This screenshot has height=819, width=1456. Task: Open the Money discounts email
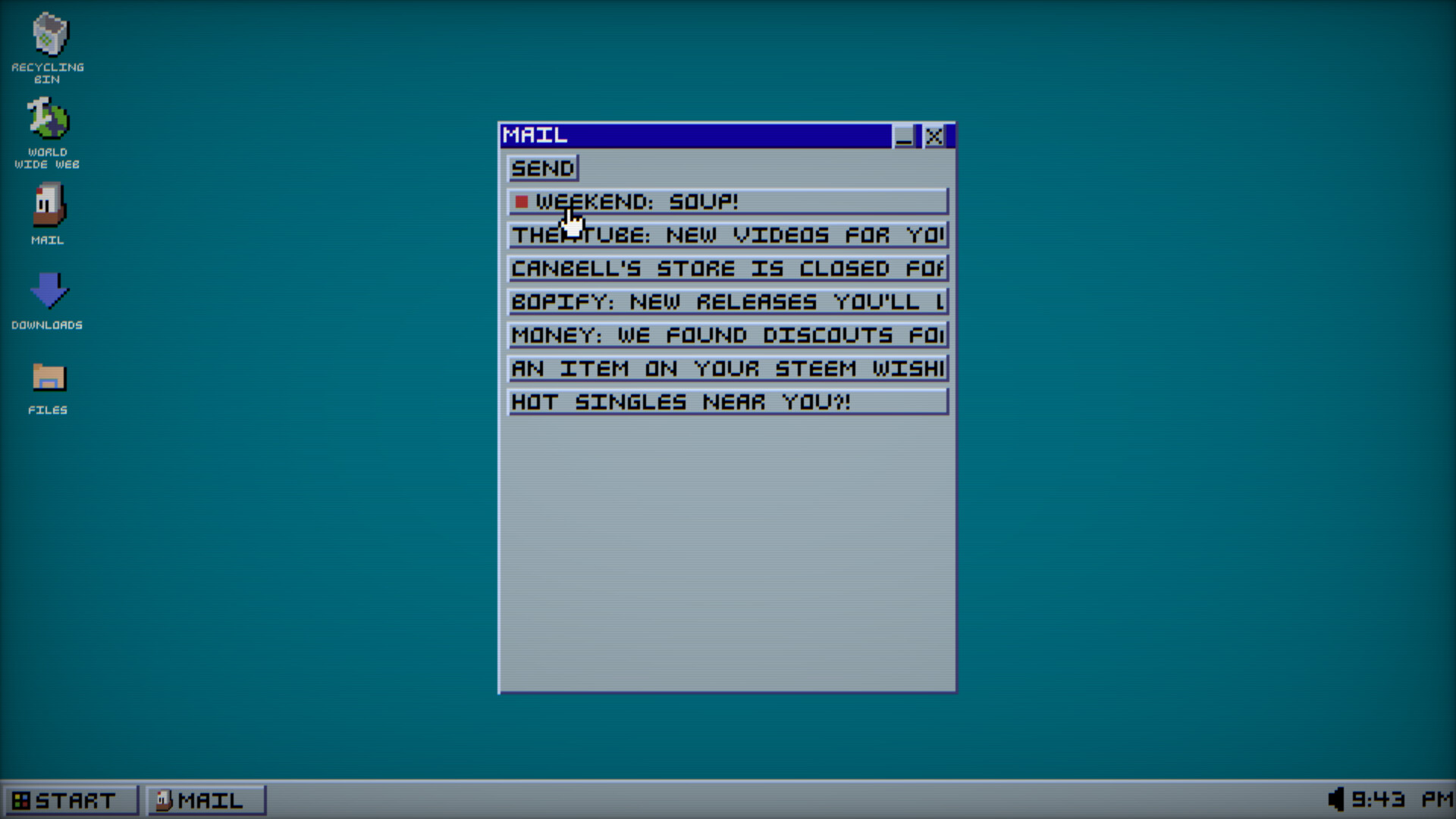pos(728,335)
